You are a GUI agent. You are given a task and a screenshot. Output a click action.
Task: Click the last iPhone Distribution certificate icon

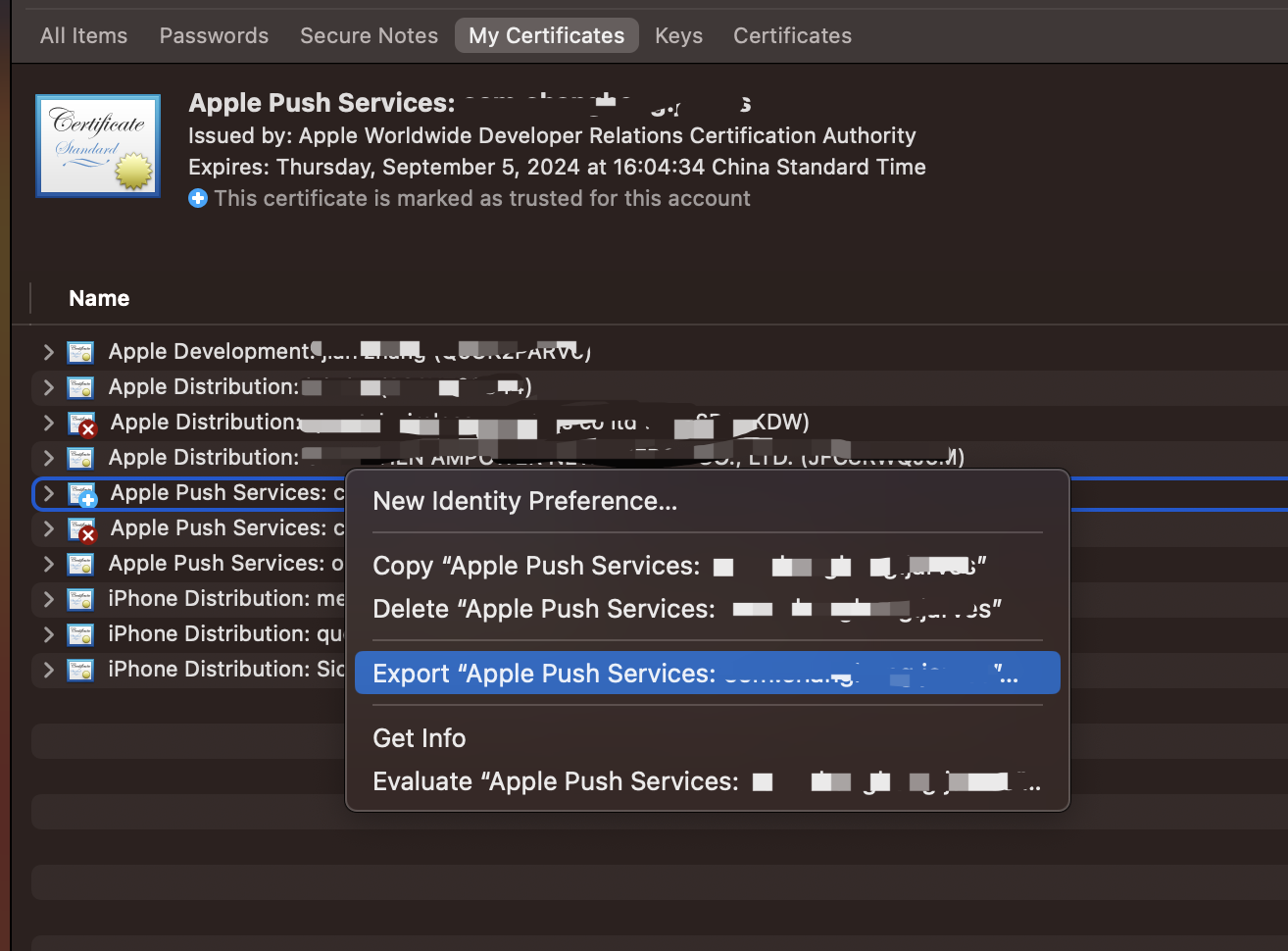[80, 670]
